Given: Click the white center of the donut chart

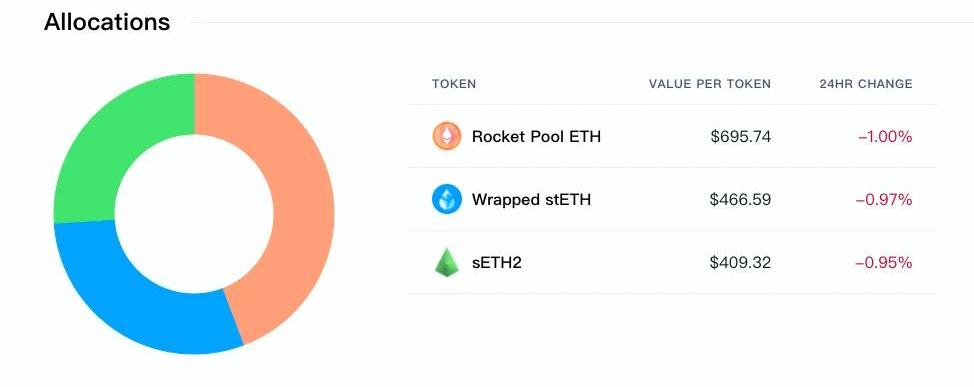Looking at the screenshot, I should [194, 214].
